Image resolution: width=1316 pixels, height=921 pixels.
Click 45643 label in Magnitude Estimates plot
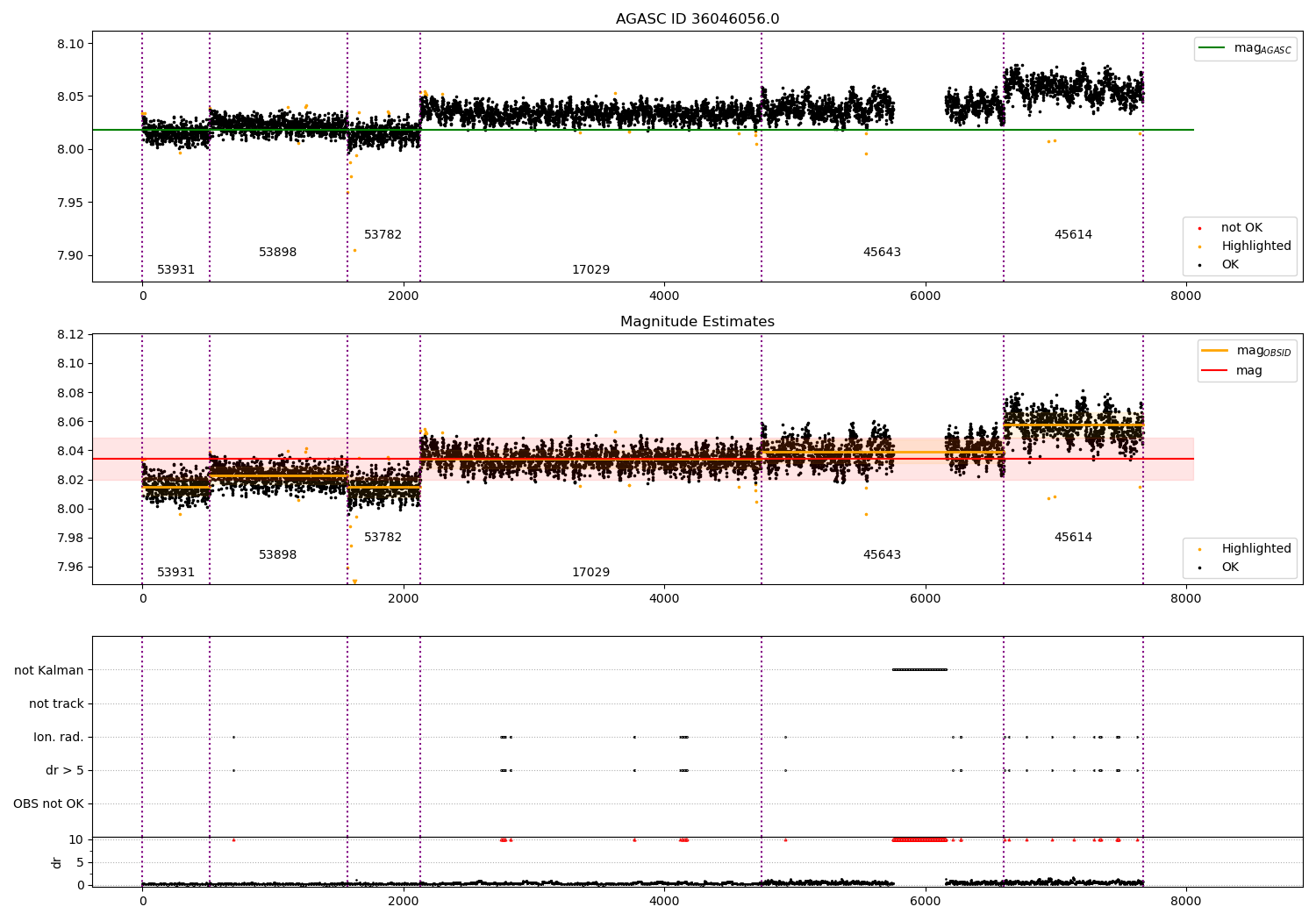click(883, 555)
